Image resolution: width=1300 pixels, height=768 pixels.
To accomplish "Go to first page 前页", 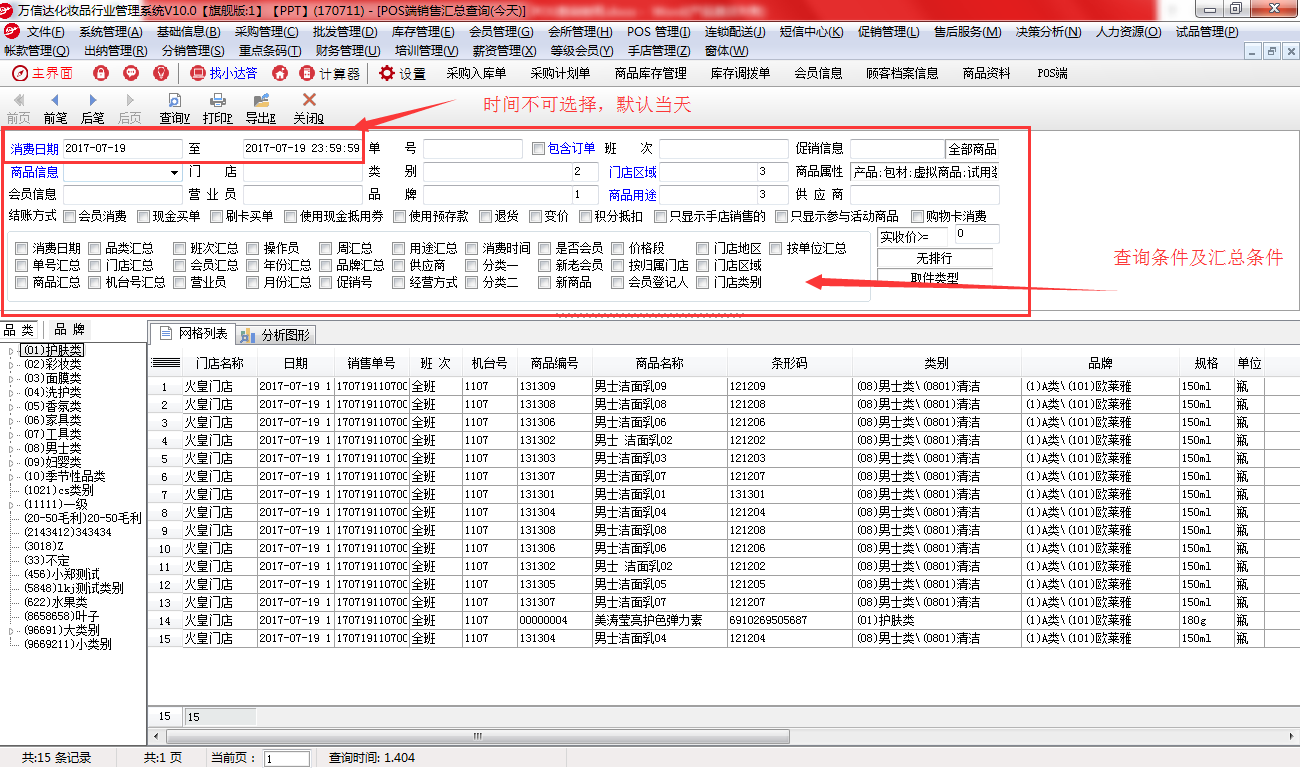I will (x=18, y=108).
